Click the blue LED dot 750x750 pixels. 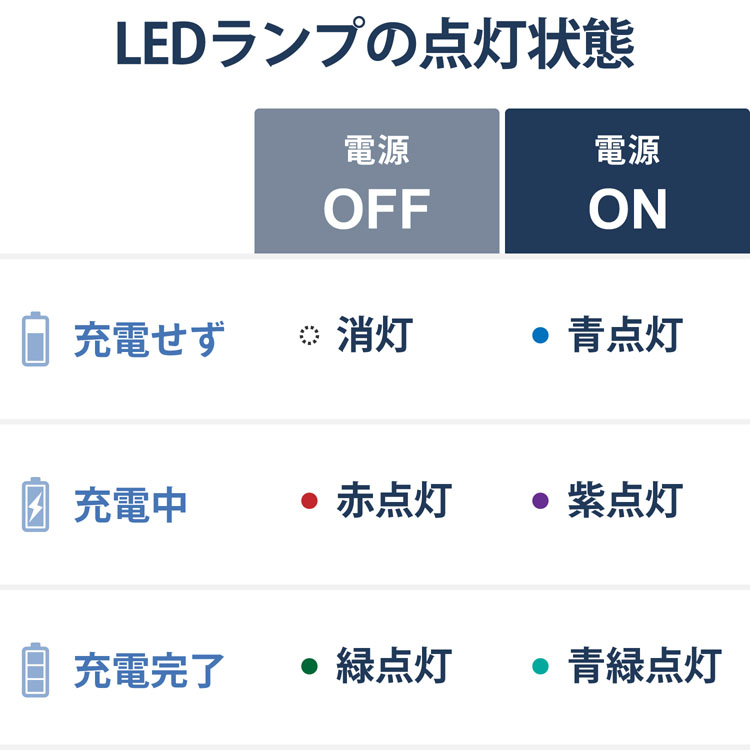point(540,335)
